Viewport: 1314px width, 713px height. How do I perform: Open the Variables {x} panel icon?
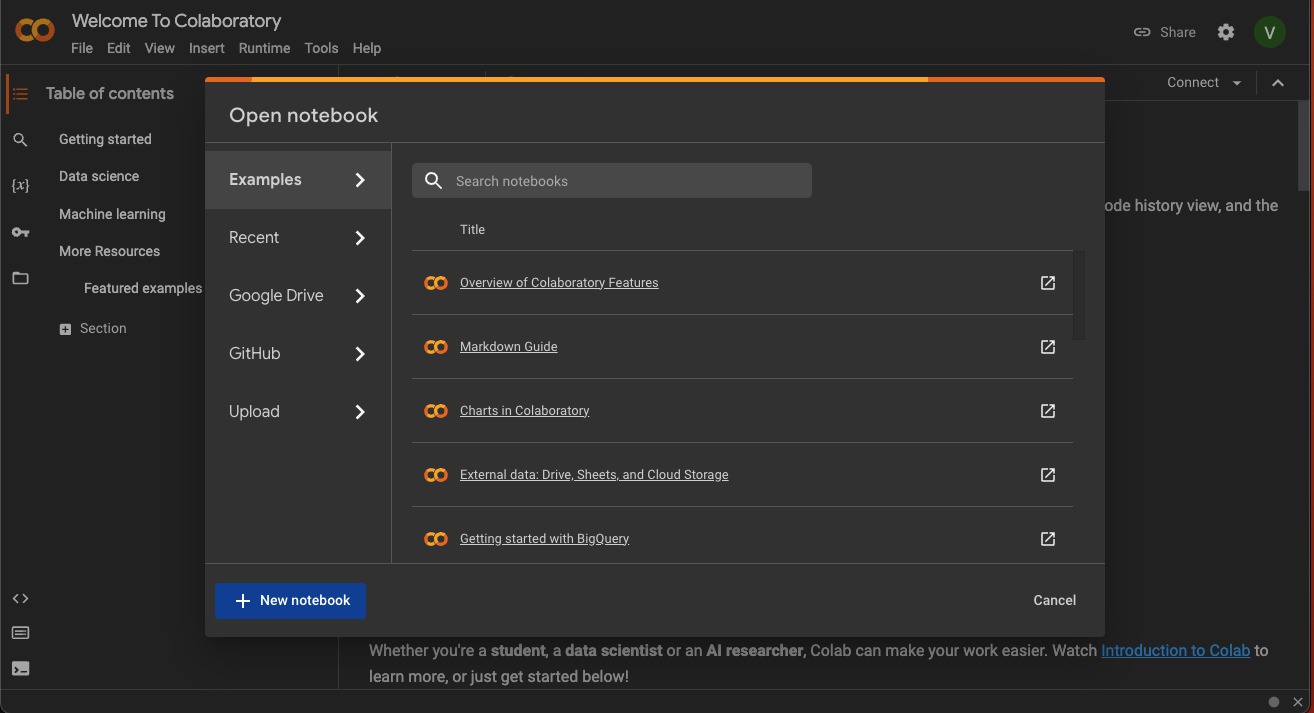pyautogui.click(x=20, y=186)
